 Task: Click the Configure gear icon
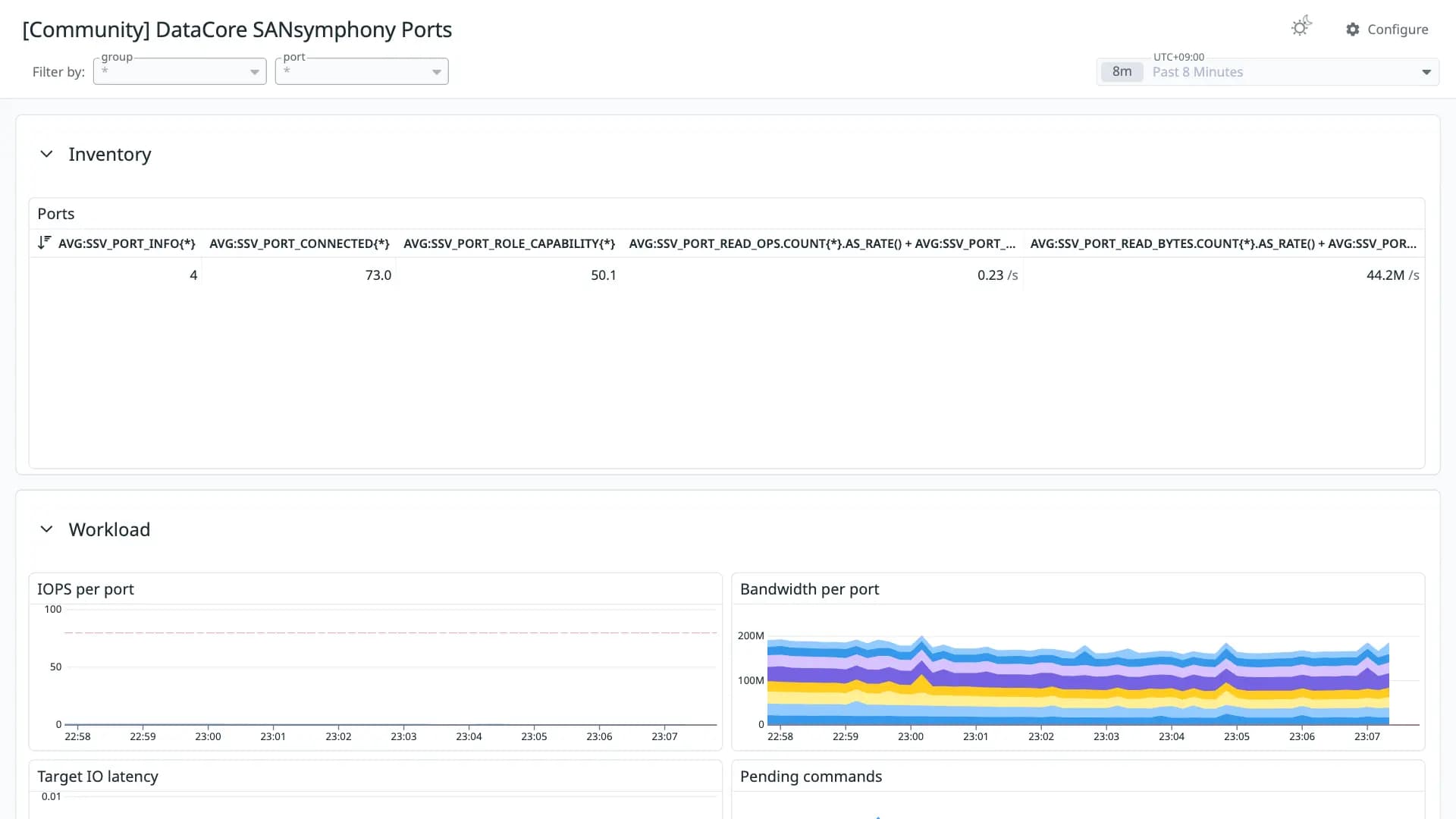tap(1353, 30)
